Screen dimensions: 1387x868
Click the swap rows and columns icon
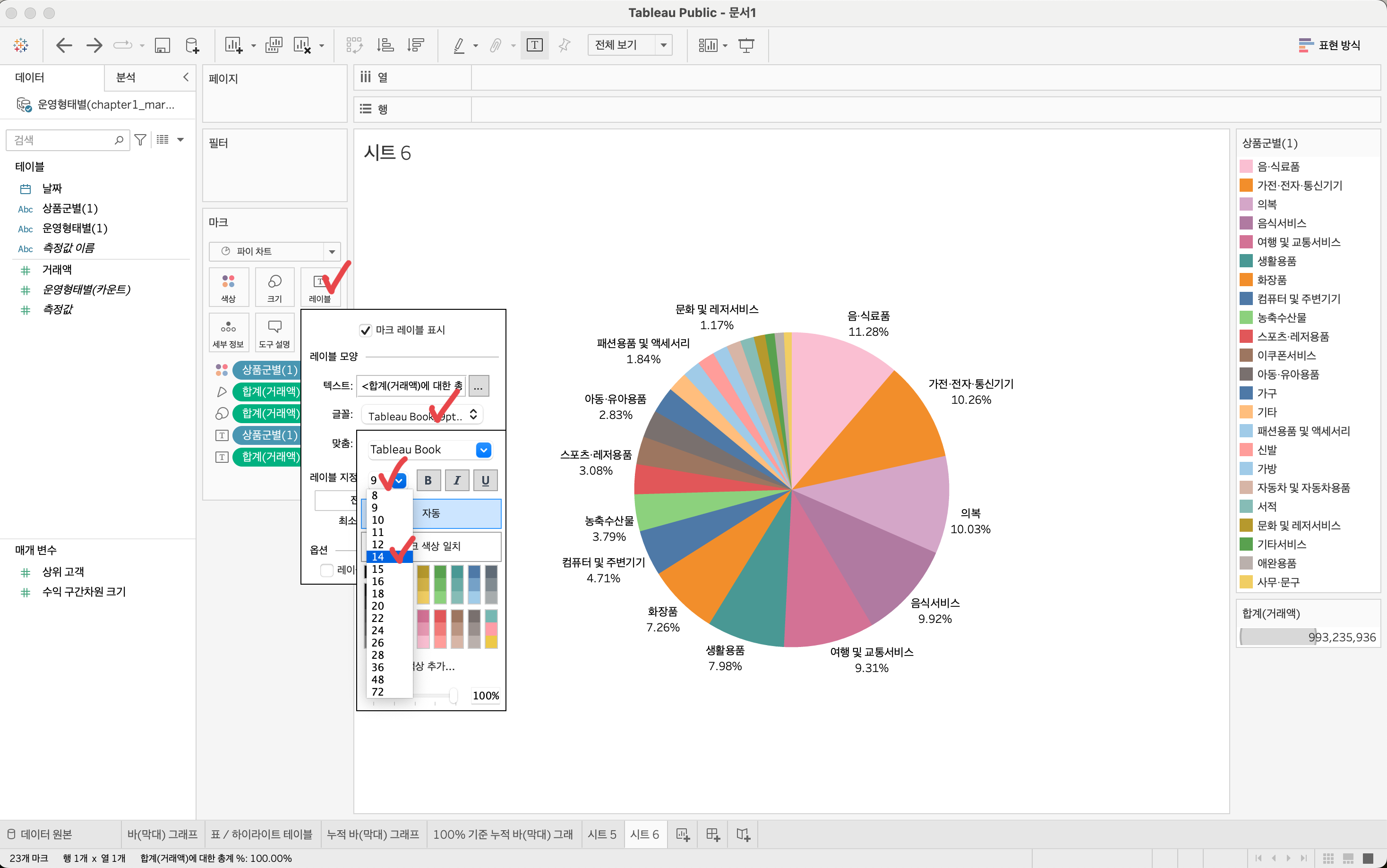354,45
